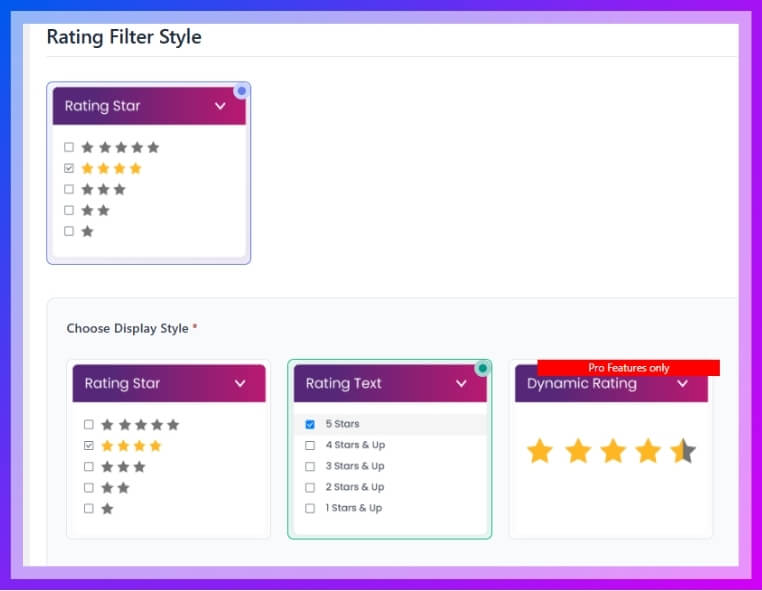Click the five gray stars row in top preview

point(120,147)
